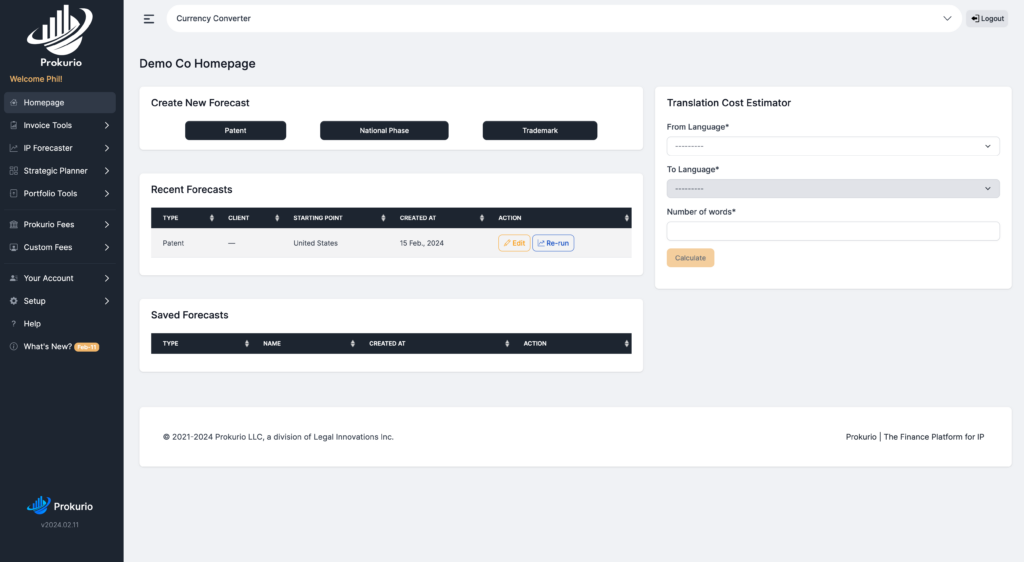Click the IP Forecaster chart icon

coord(14,148)
